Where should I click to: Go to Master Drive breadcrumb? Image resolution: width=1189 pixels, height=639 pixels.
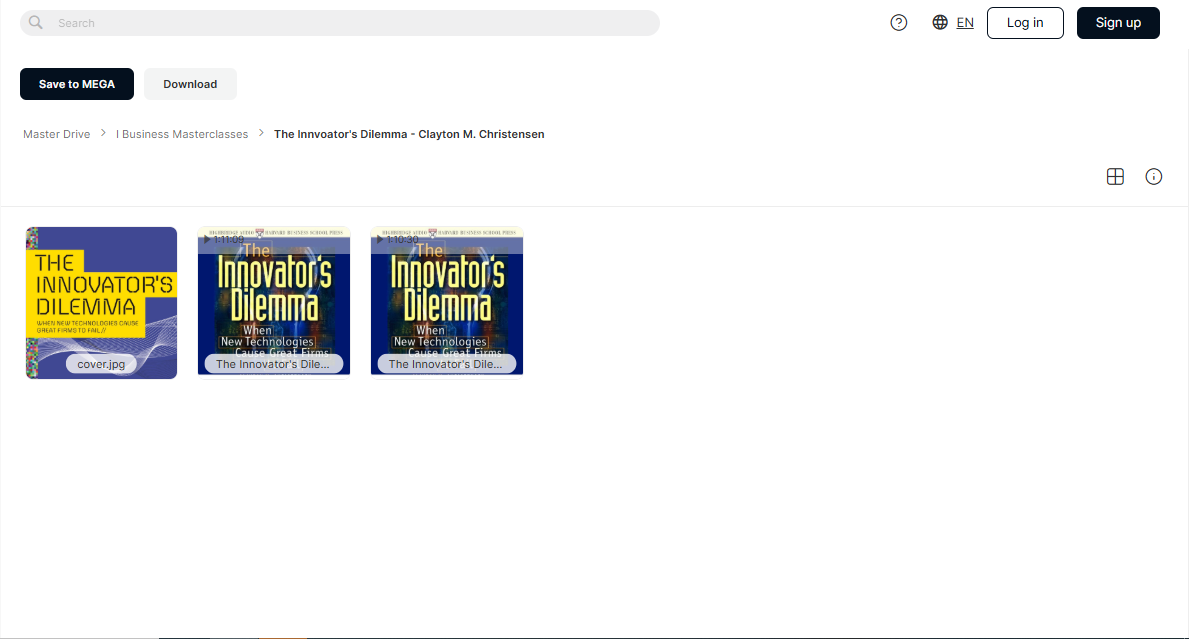pyautogui.click(x=56, y=134)
